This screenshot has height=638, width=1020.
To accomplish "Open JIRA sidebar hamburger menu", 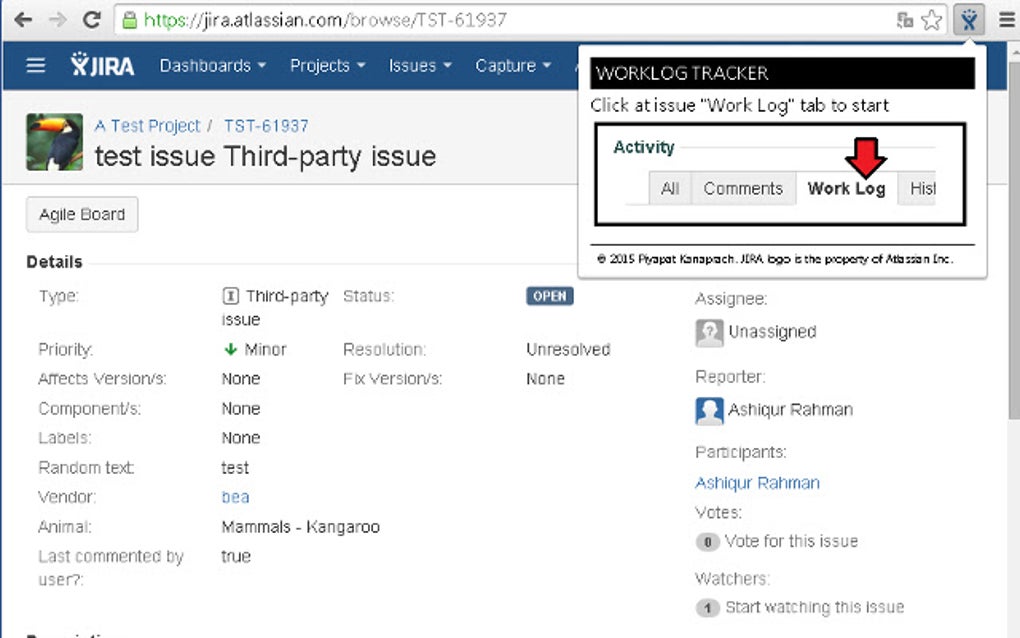I will pos(36,66).
